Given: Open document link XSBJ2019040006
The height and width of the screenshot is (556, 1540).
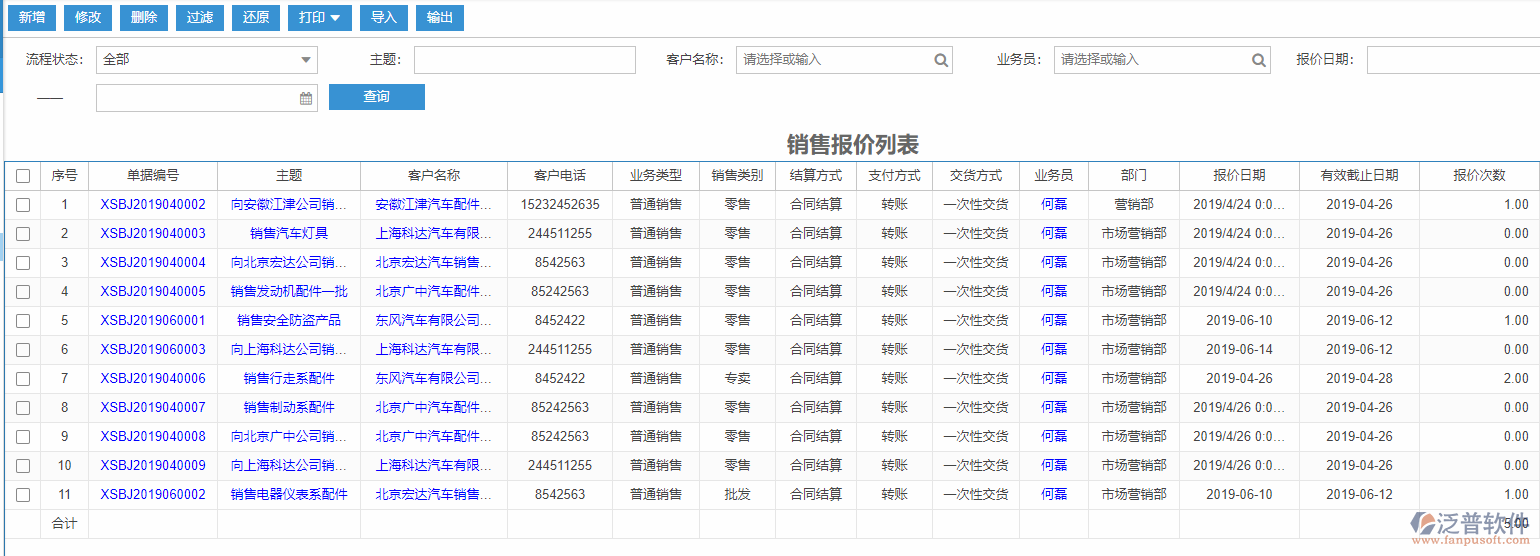Looking at the screenshot, I should click(153, 379).
